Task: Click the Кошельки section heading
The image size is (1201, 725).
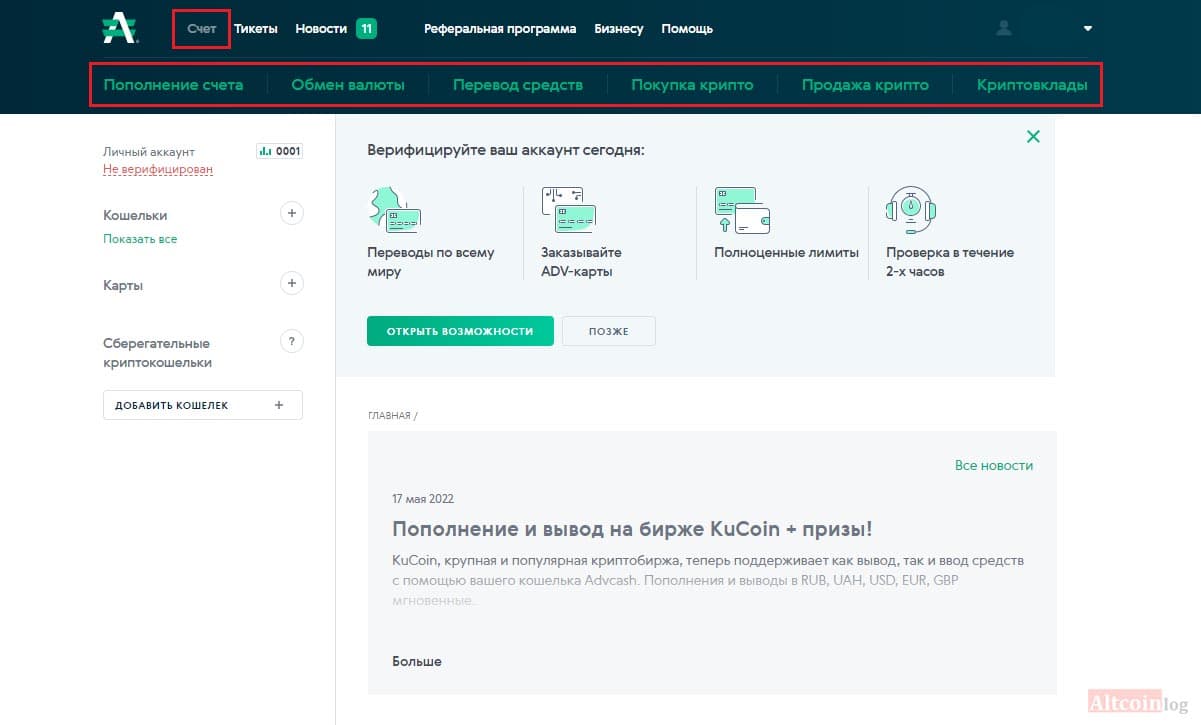Action: [135, 215]
